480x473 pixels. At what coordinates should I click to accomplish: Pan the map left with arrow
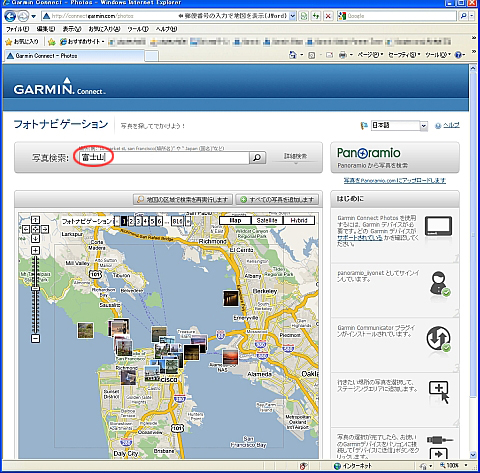tap(26, 229)
